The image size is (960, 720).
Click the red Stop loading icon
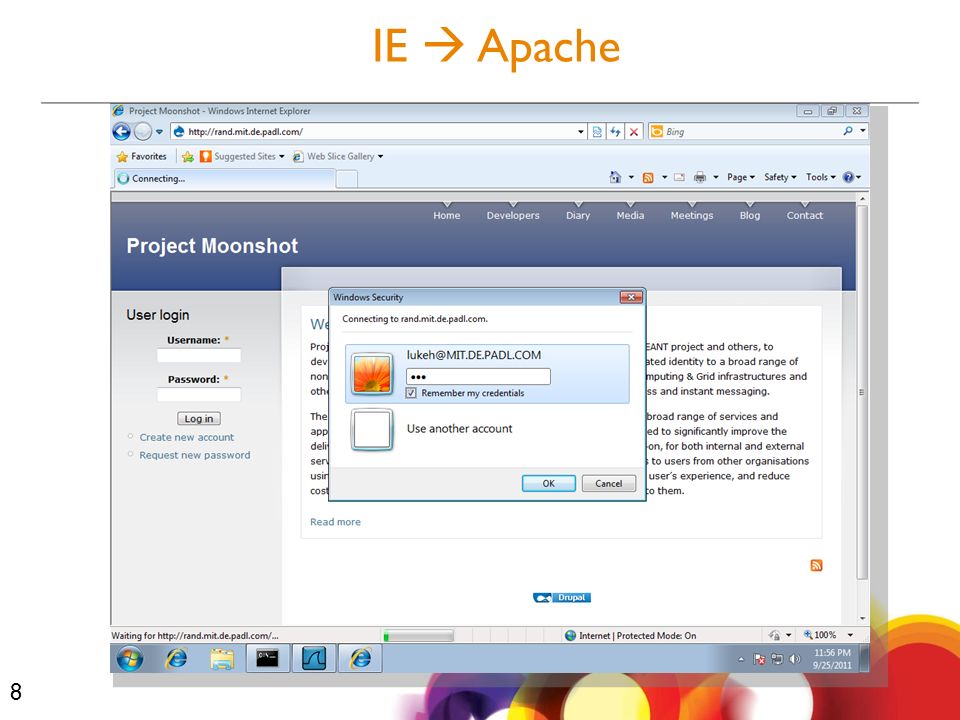click(x=634, y=132)
